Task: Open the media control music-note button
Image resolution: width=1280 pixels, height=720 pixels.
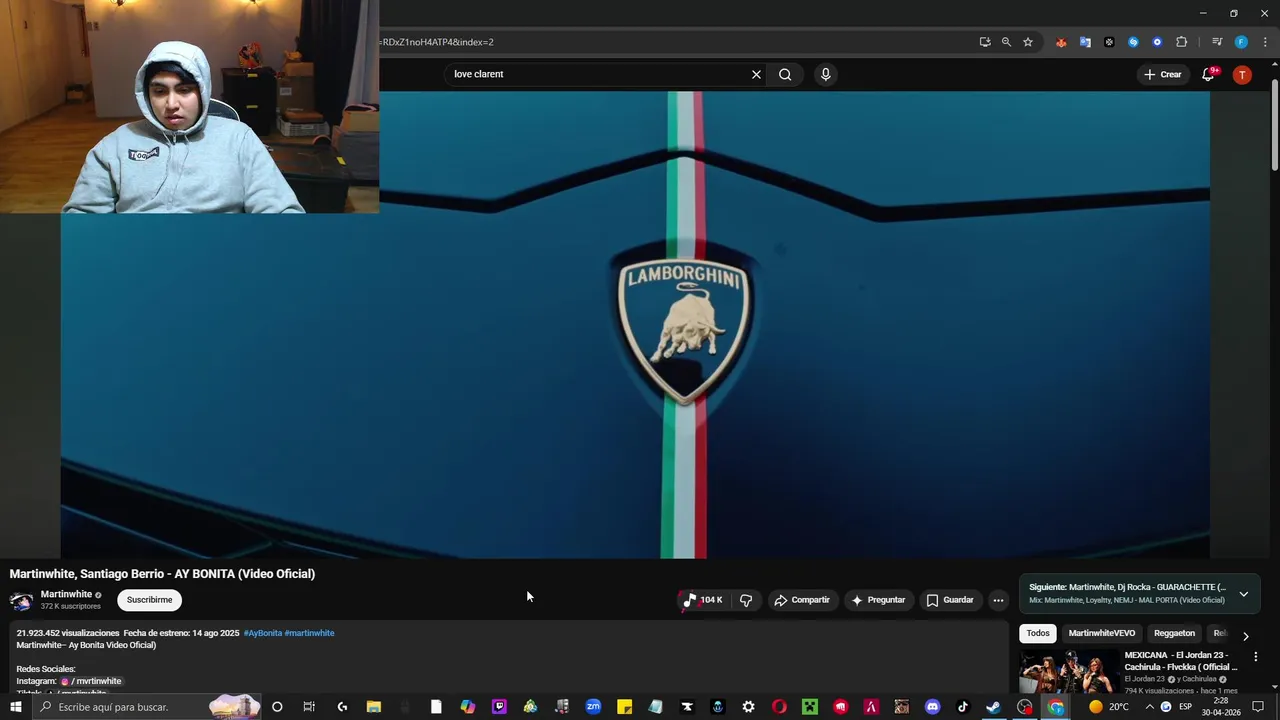Action: point(1216,42)
